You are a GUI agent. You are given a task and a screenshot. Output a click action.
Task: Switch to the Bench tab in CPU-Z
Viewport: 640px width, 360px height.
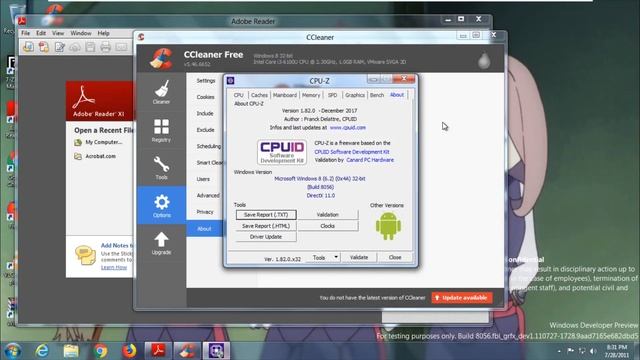click(x=377, y=95)
